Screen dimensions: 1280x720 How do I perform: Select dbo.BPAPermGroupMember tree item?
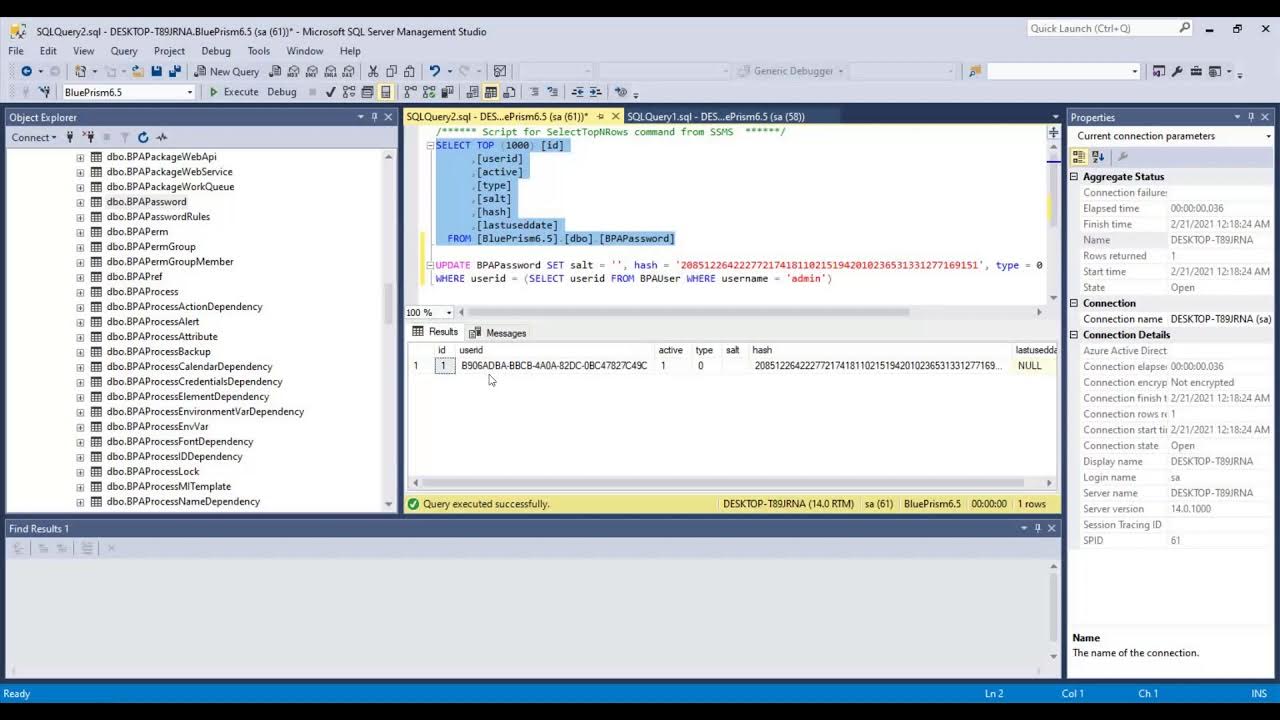tap(170, 262)
